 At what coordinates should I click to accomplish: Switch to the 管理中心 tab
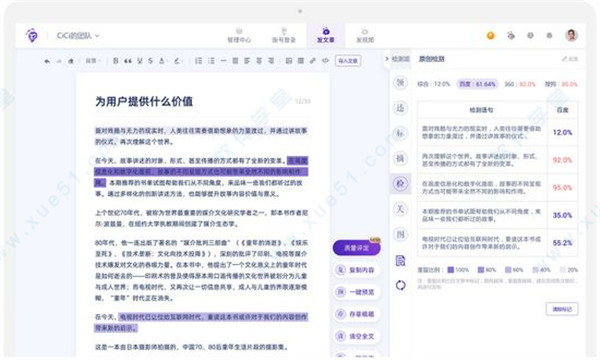(x=239, y=35)
